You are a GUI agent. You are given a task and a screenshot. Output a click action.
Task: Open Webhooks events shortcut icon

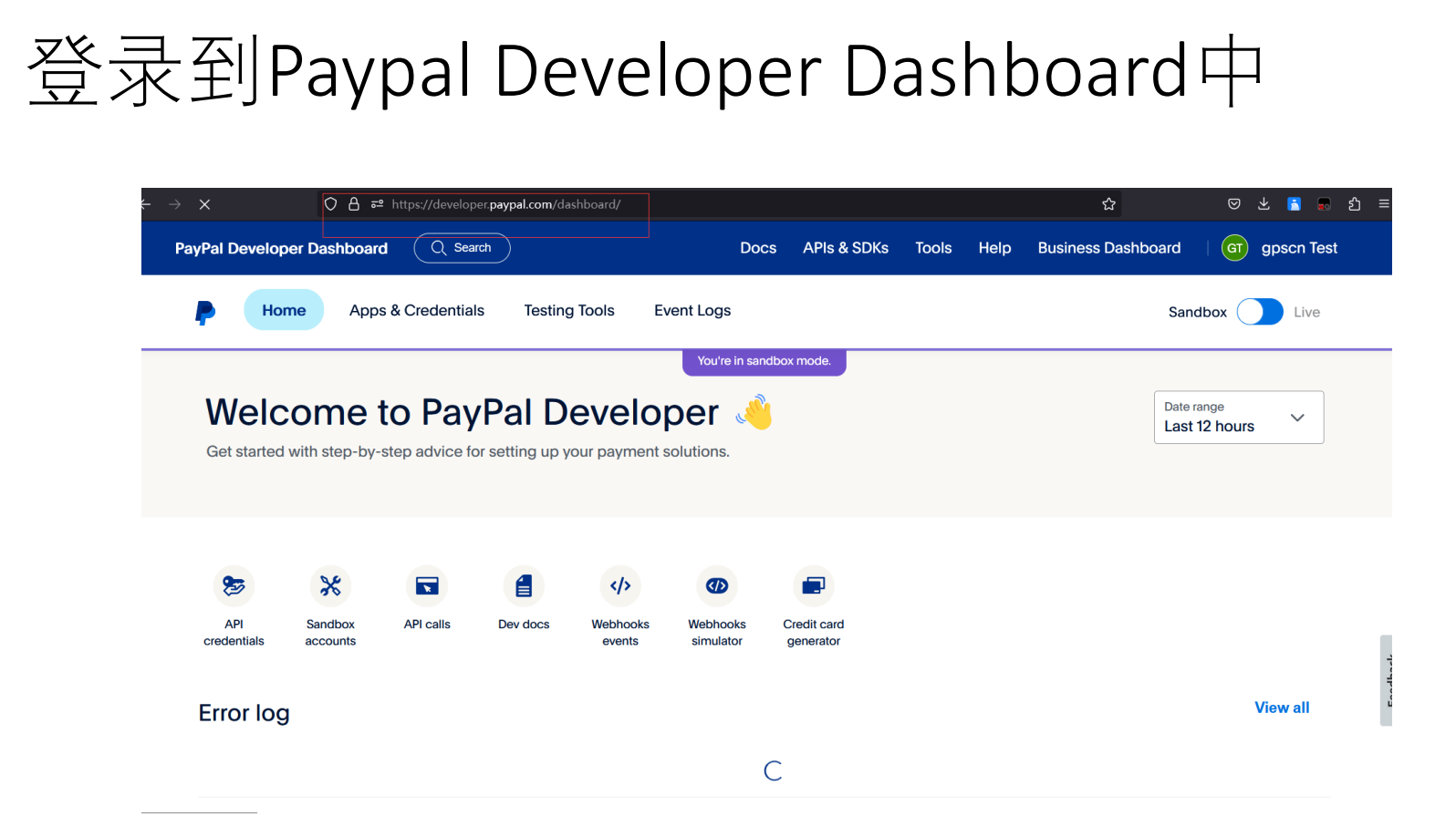pyautogui.click(x=620, y=586)
